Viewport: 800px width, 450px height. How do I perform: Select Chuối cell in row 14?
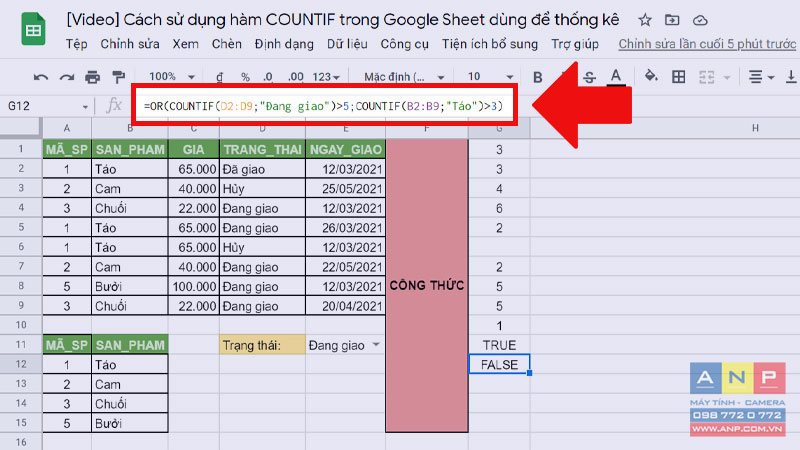(x=130, y=404)
